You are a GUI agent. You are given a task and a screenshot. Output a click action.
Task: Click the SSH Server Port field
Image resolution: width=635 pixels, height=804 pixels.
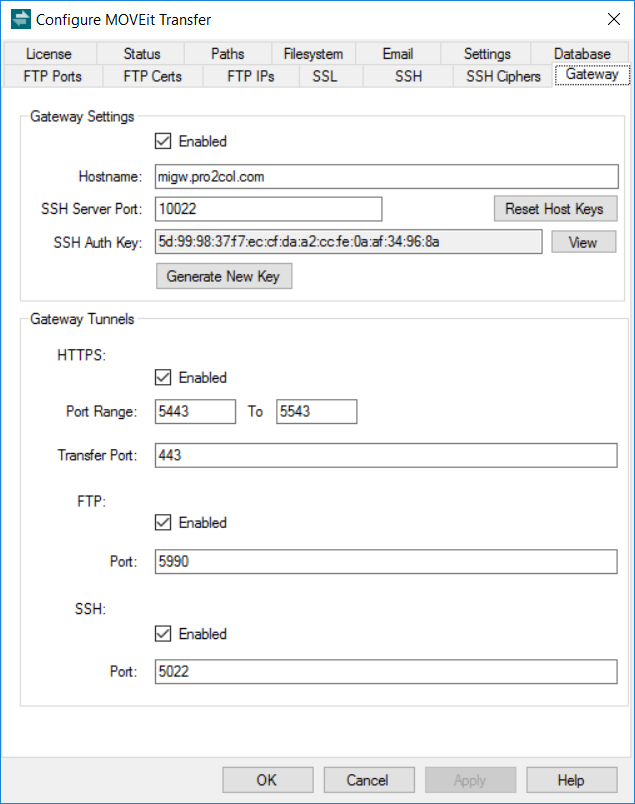(268, 209)
